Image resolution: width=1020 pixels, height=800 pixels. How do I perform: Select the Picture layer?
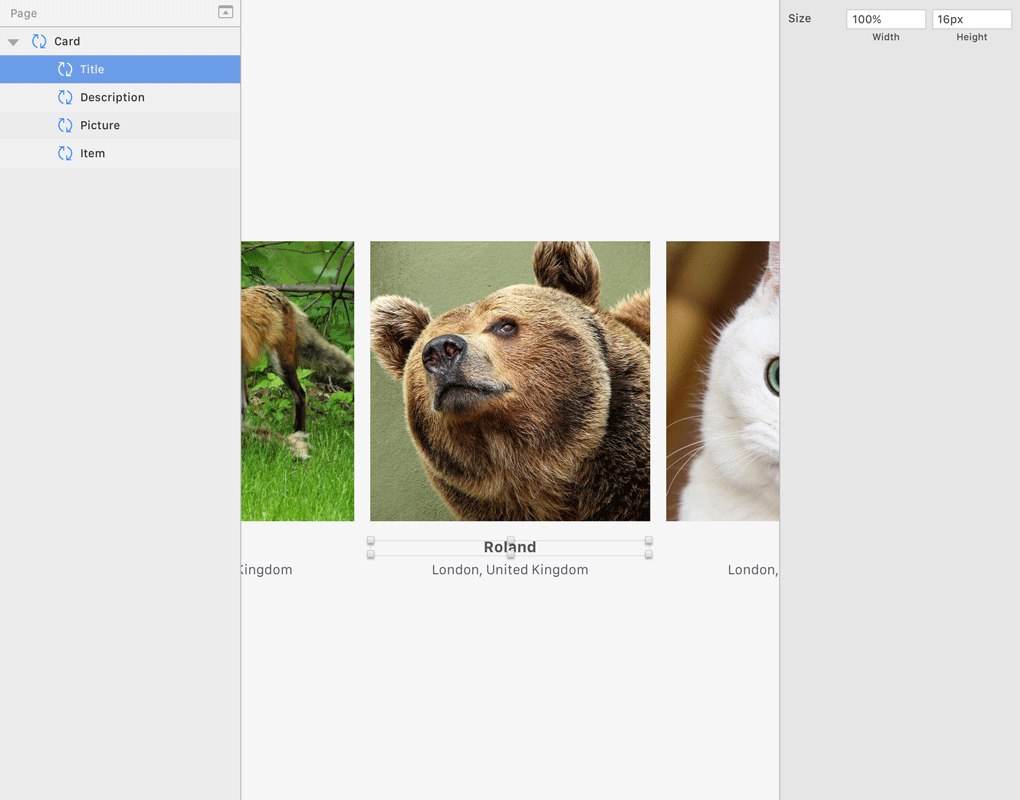point(100,125)
